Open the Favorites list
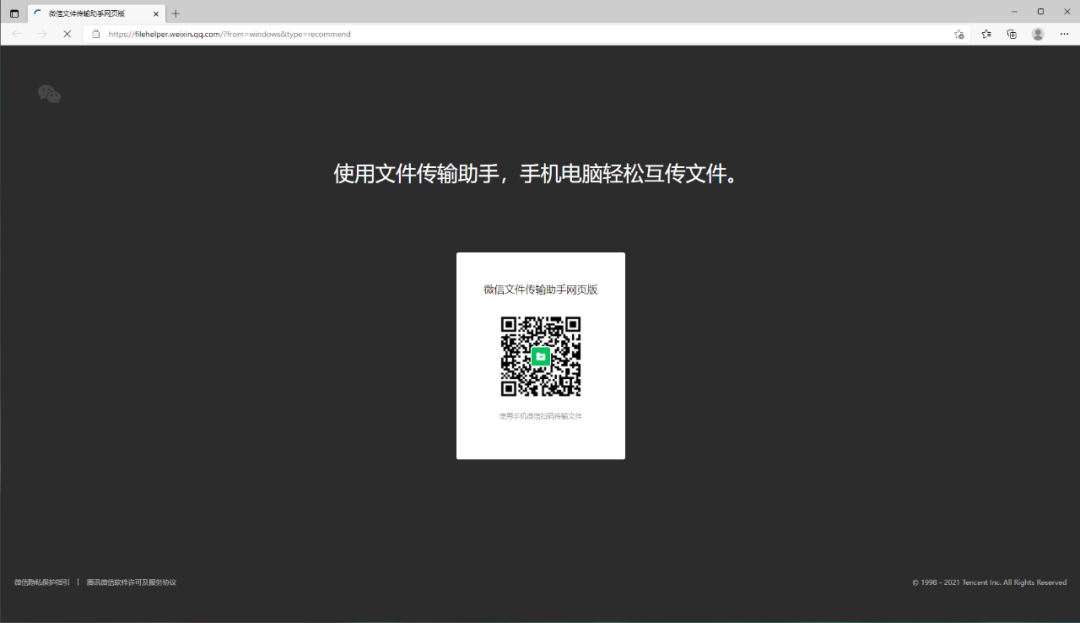Image resolution: width=1080 pixels, height=623 pixels. (986, 34)
